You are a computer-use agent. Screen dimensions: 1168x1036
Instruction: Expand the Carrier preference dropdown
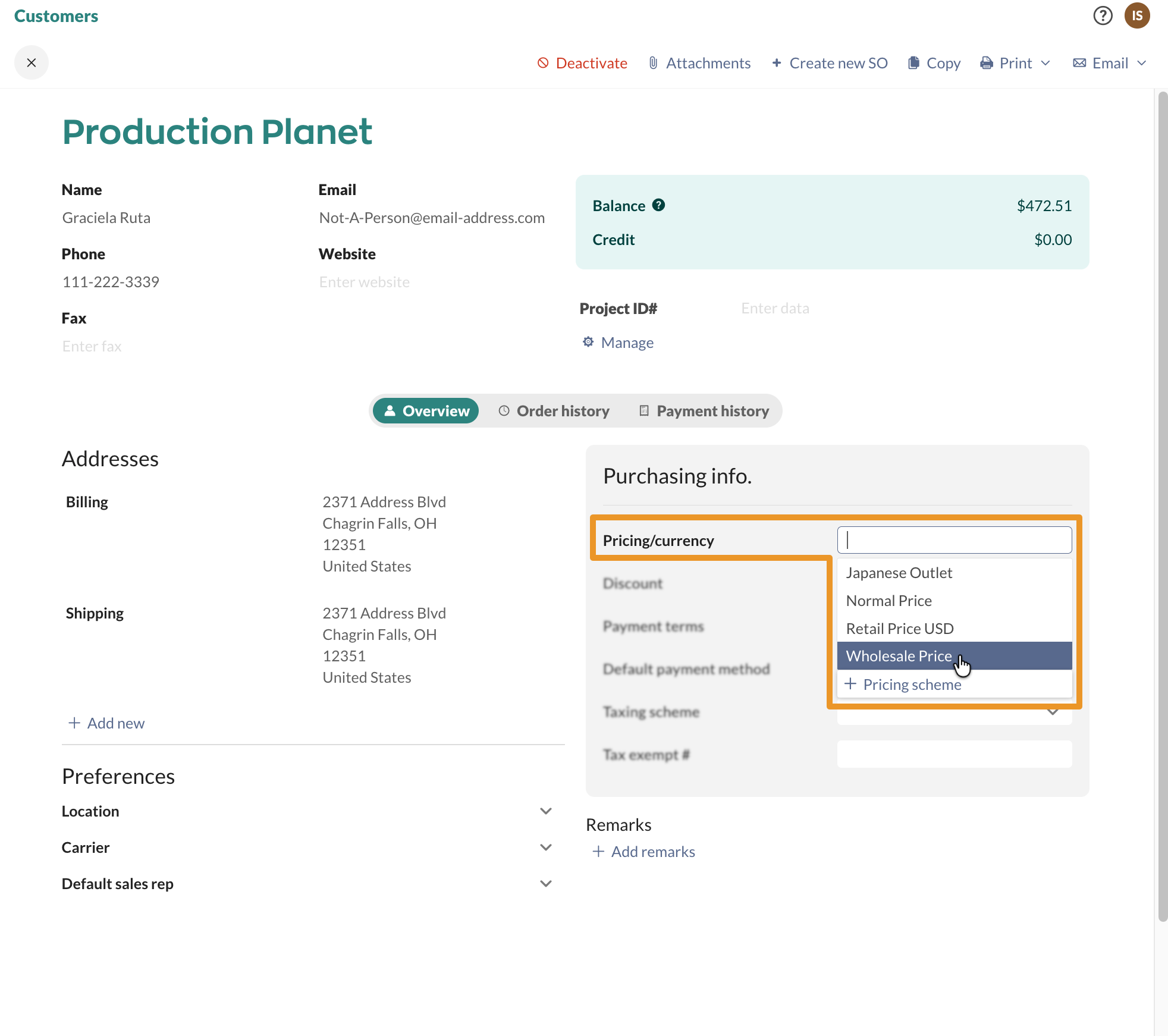tap(545, 847)
